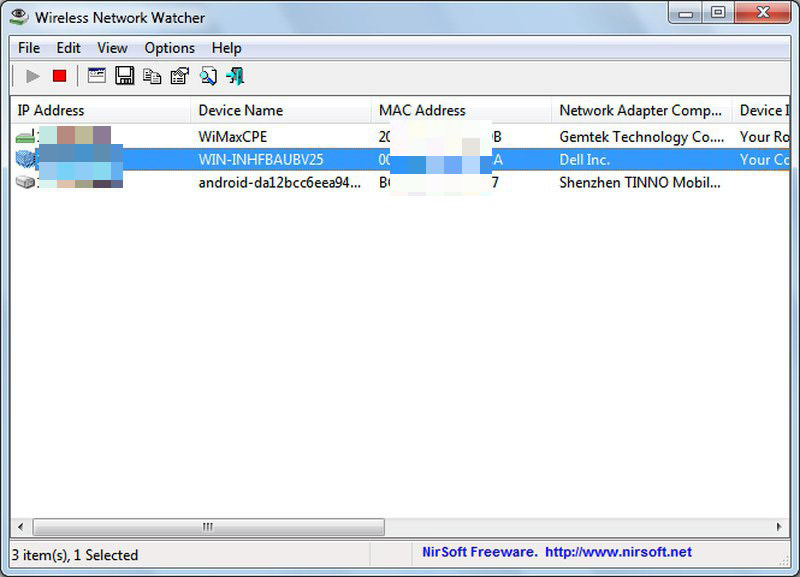The image size is (800, 577).
Task: Save selected items using floppy disk icon
Action: tap(123, 75)
